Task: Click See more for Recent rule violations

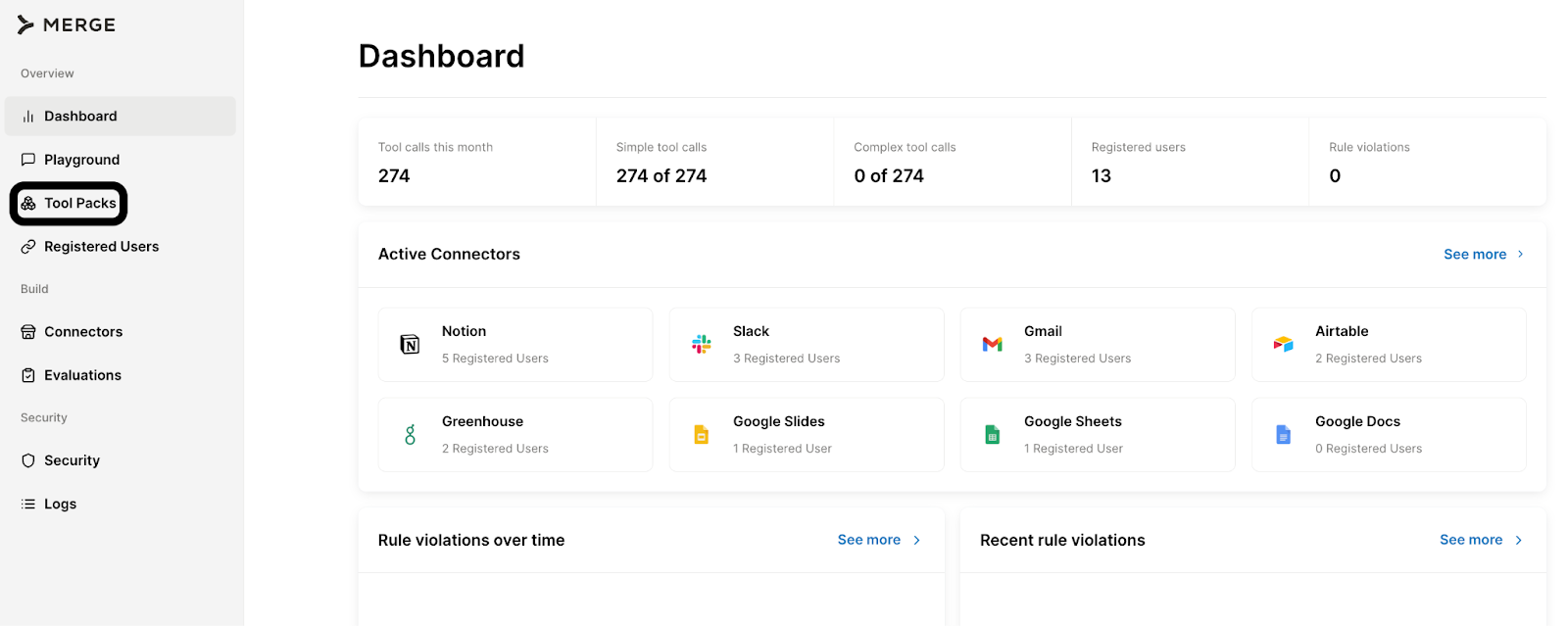Action: tap(1471, 540)
